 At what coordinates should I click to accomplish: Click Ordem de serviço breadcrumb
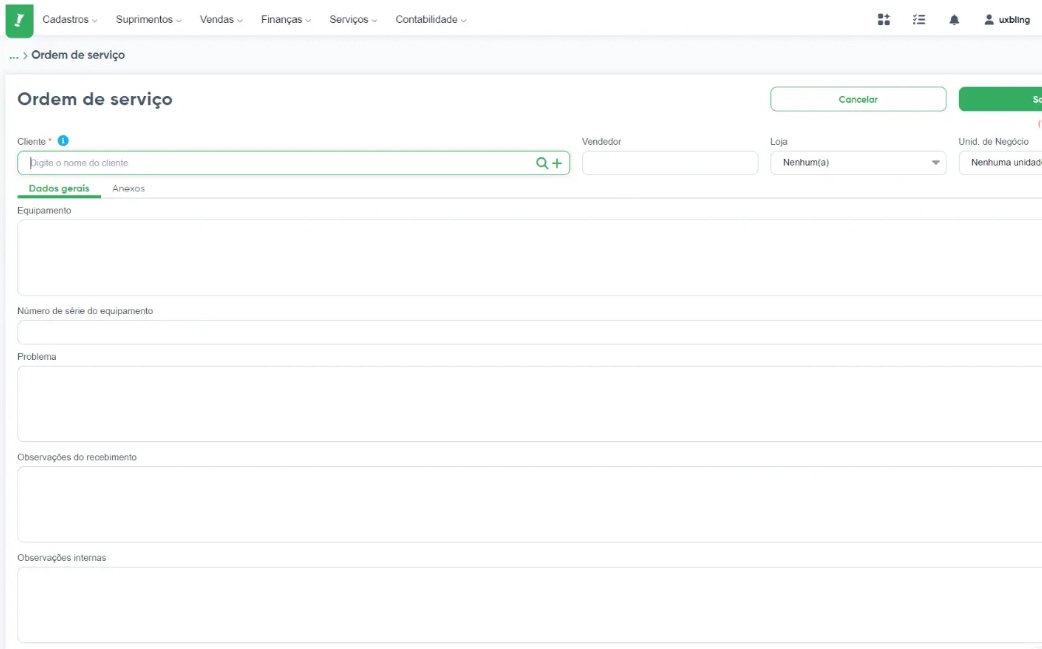click(x=78, y=55)
